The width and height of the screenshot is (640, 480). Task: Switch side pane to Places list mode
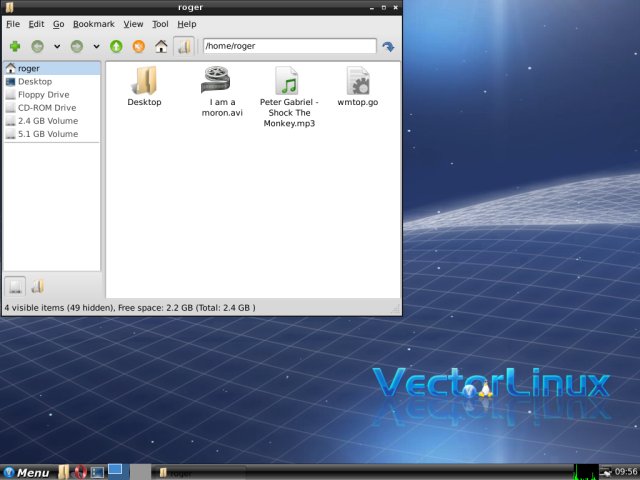(16, 287)
